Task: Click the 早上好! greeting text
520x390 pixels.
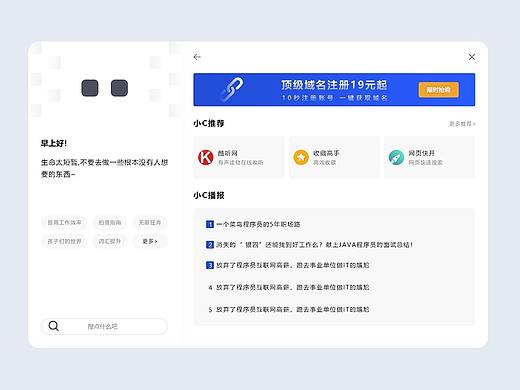Action: coord(54,143)
